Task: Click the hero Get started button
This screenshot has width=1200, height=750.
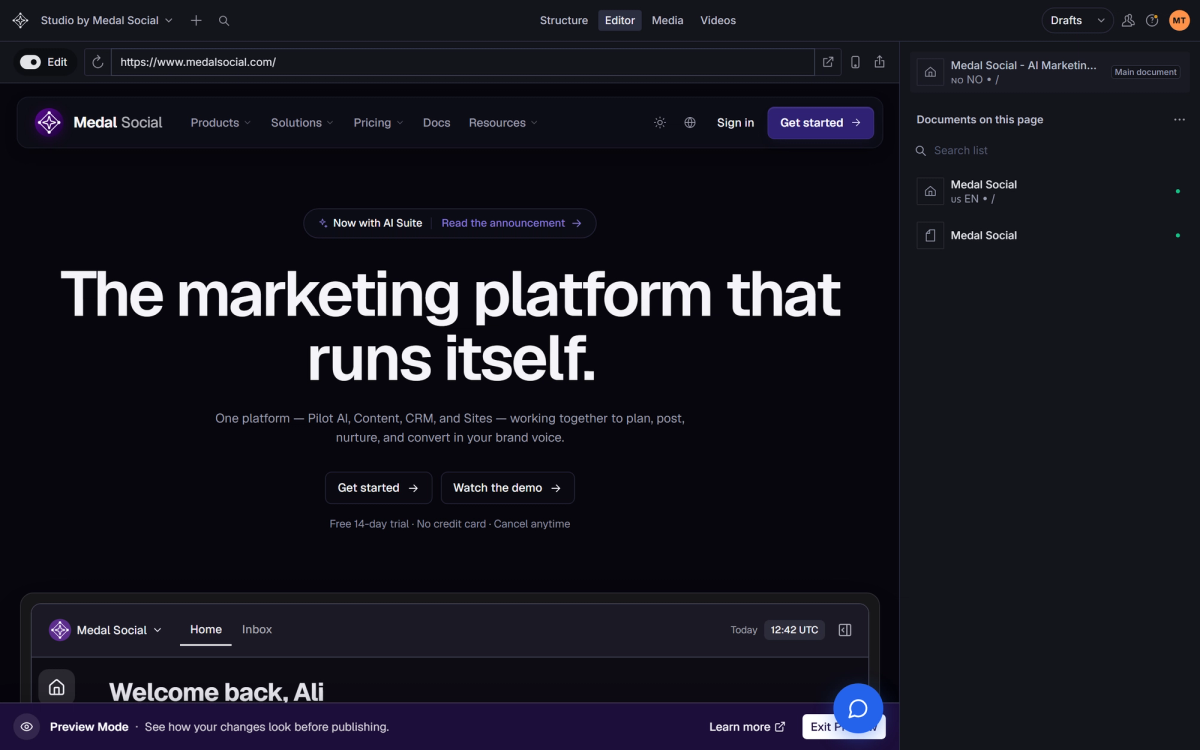Action: point(378,488)
